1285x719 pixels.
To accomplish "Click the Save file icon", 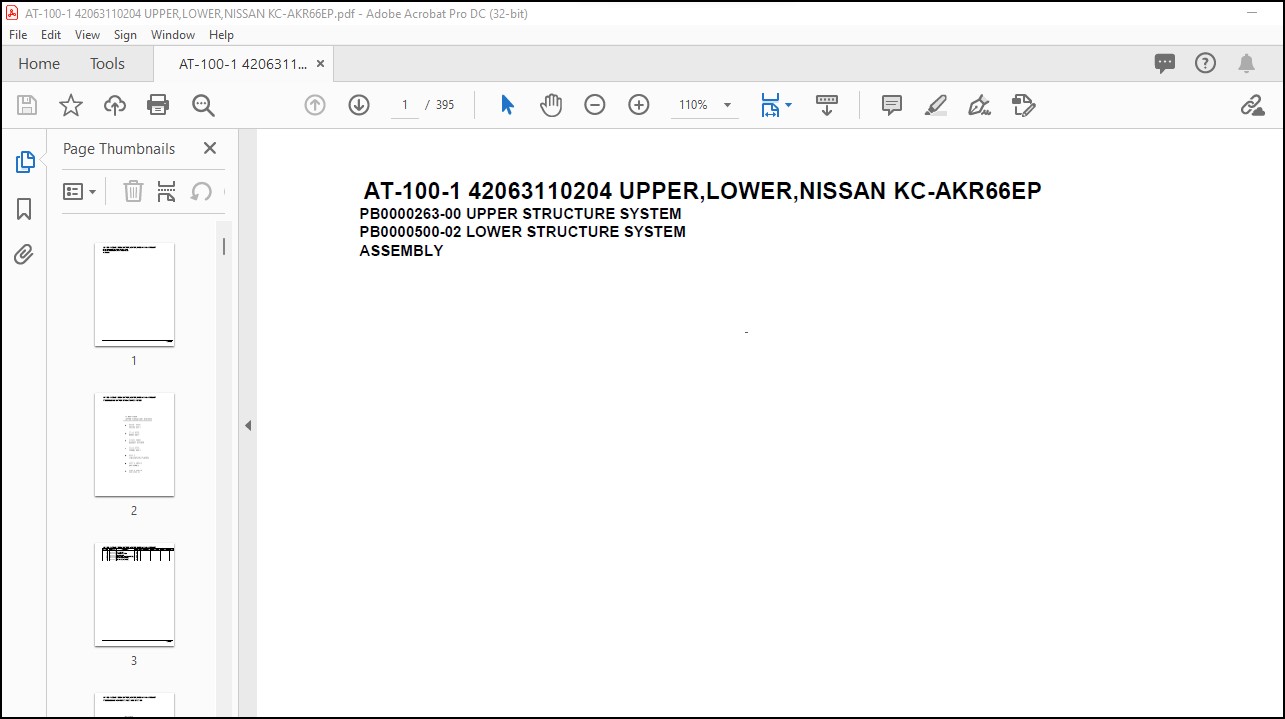I will [27, 105].
